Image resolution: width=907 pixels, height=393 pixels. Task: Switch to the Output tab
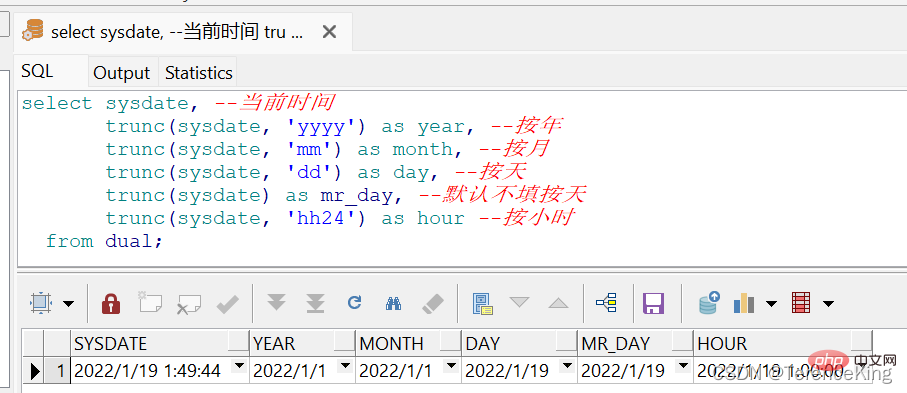[121, 73]
